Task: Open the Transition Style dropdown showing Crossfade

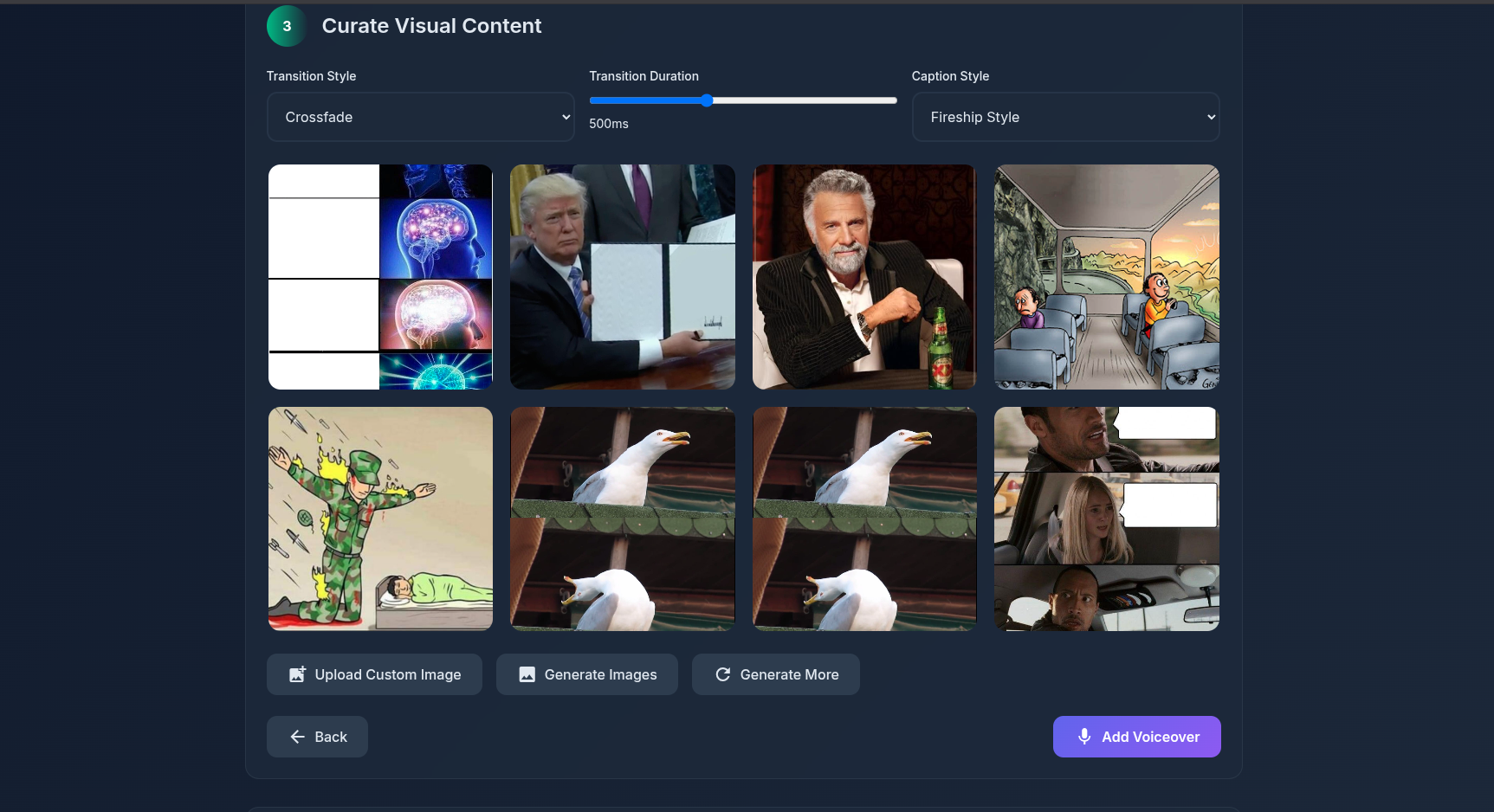Action: pyautogui.click(x=421, y=117)
